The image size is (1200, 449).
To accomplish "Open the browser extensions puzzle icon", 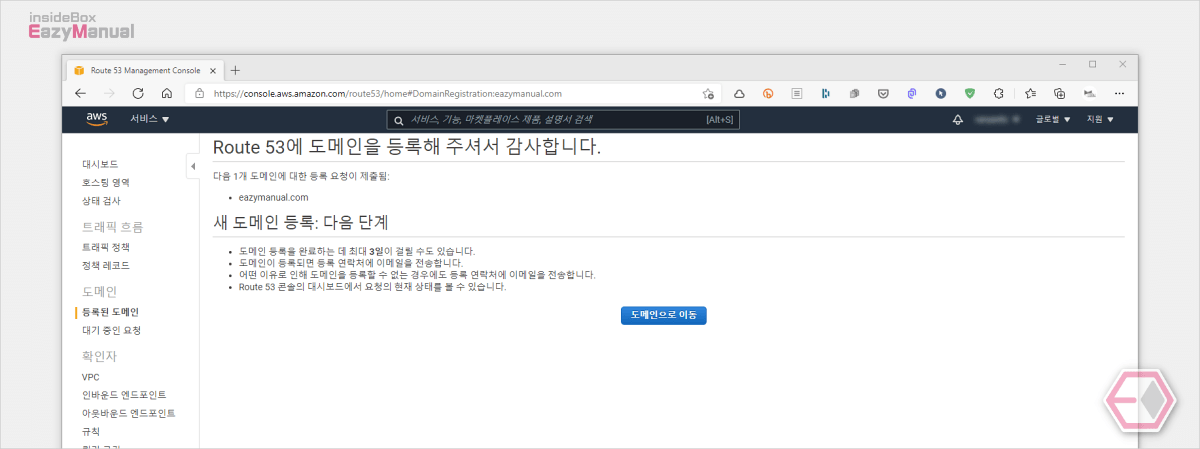I will click(x=999, y=93).
